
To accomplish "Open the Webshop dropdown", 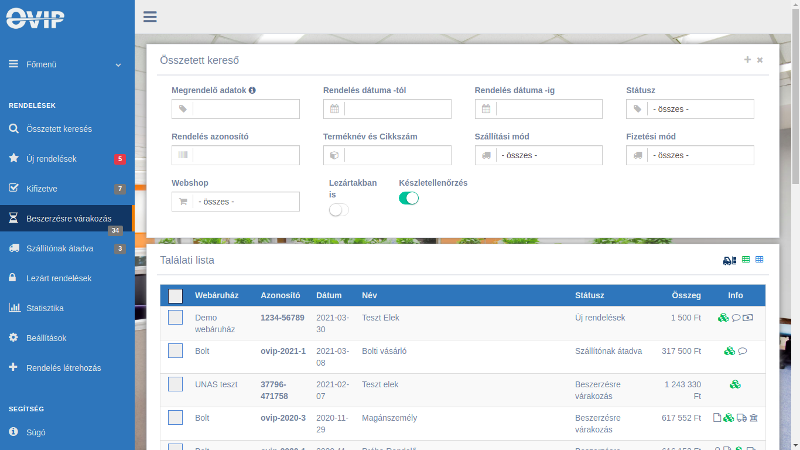I will [x=235, y=202].
